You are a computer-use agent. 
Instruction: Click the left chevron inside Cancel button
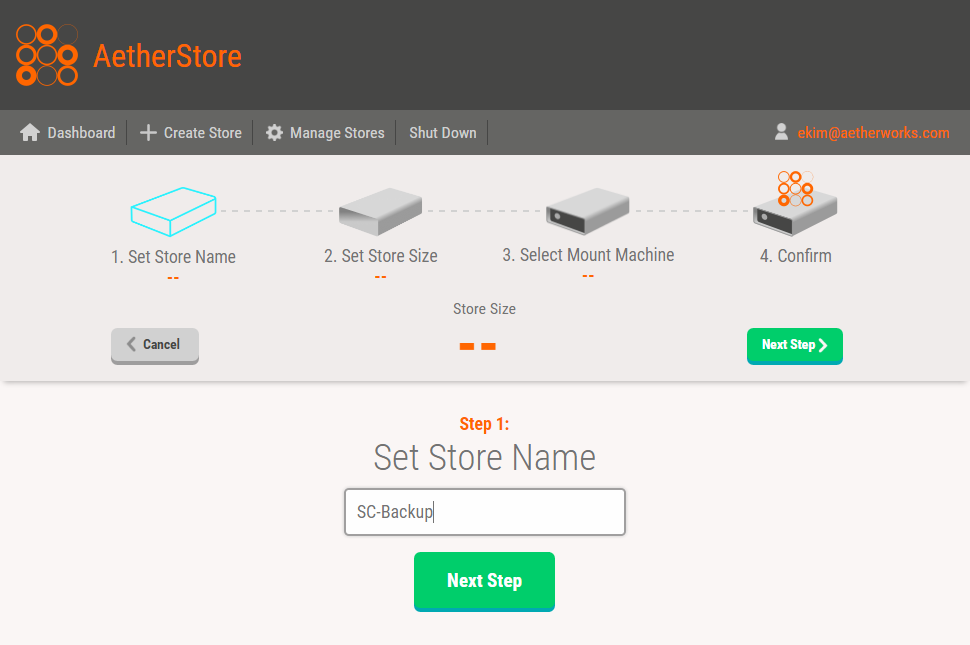point(131,344)
